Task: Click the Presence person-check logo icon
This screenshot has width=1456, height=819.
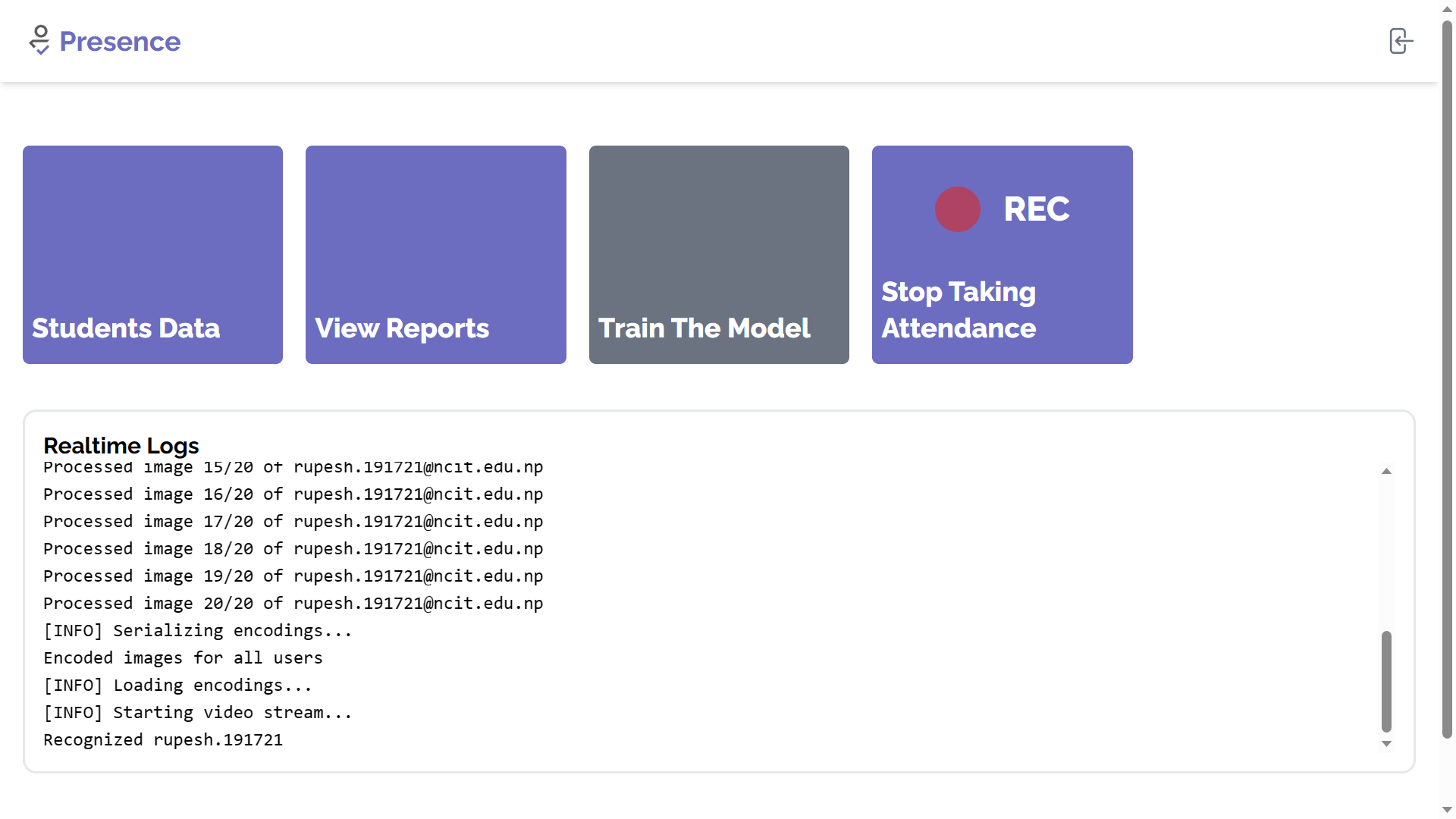Action: click(x=39, y=40)
